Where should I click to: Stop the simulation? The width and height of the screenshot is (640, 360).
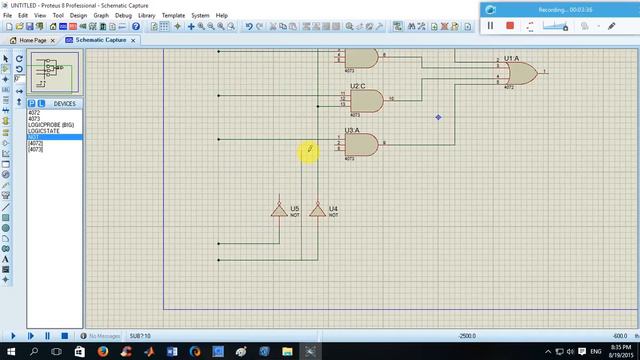click(x=64, y=336)
